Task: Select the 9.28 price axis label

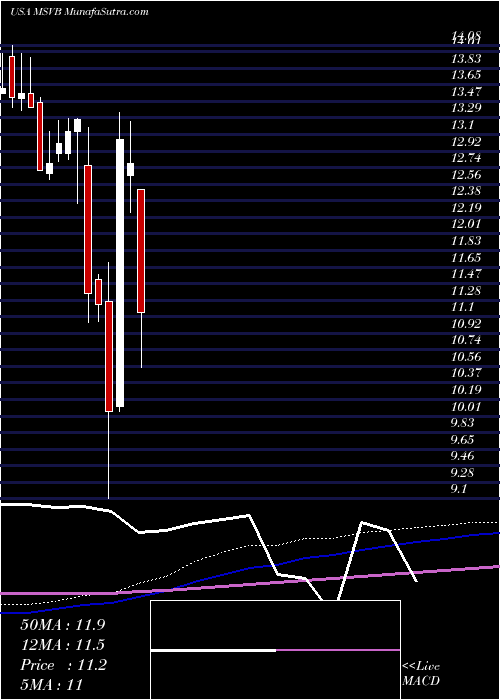Action: 463,473
